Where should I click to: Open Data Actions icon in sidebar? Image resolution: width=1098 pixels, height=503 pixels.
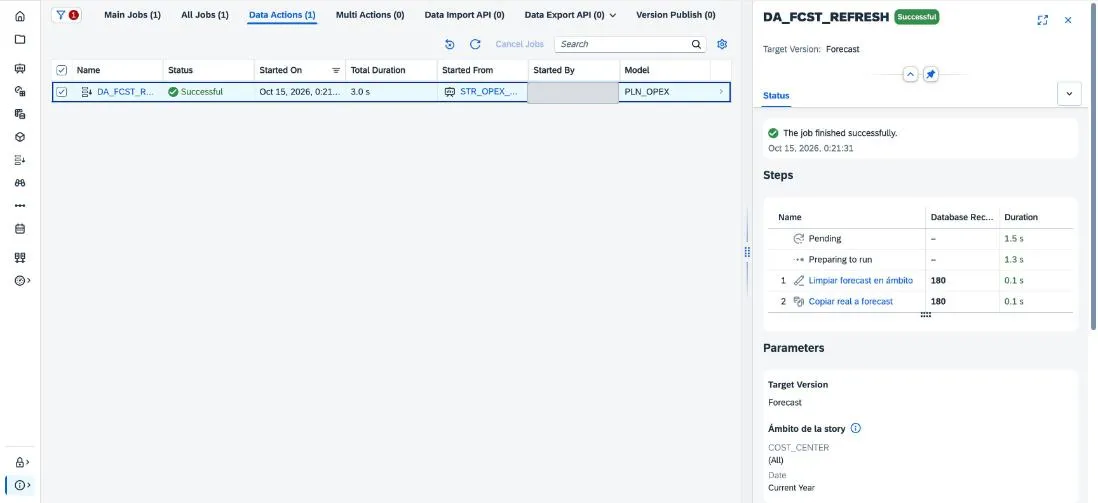20,160
